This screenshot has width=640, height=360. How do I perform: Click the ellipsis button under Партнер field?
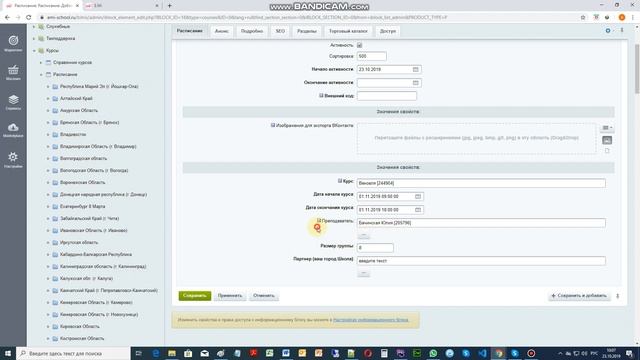pyautogui.click(x=363, y=273)
